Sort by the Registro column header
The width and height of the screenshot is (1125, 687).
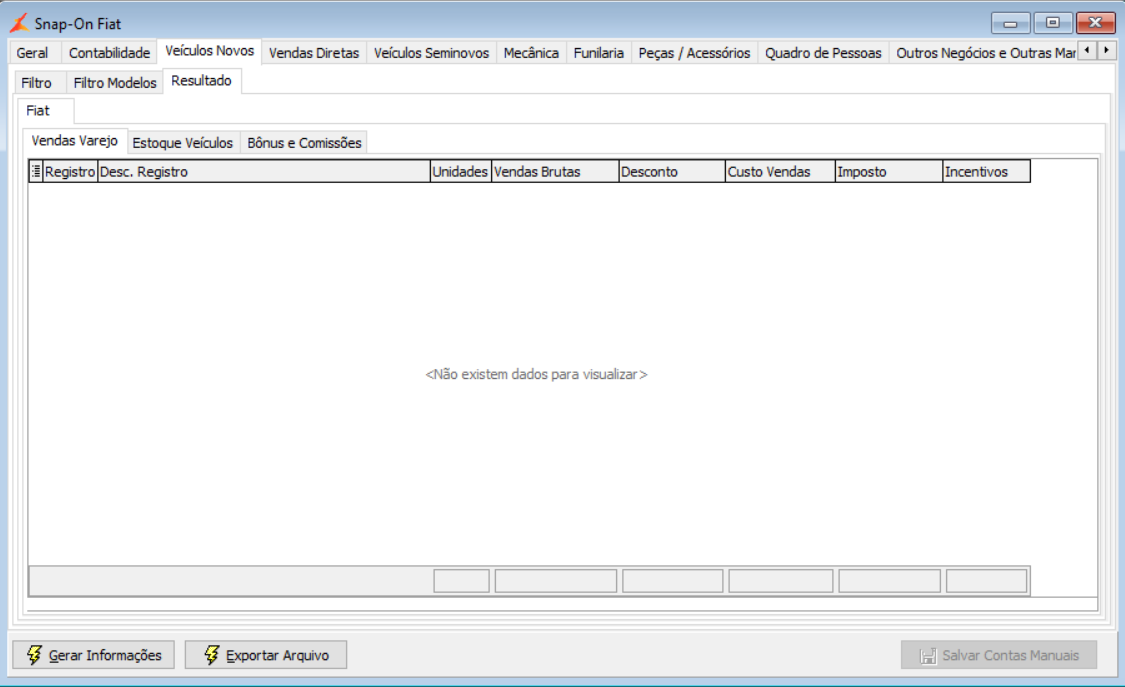tap(70, 171)
